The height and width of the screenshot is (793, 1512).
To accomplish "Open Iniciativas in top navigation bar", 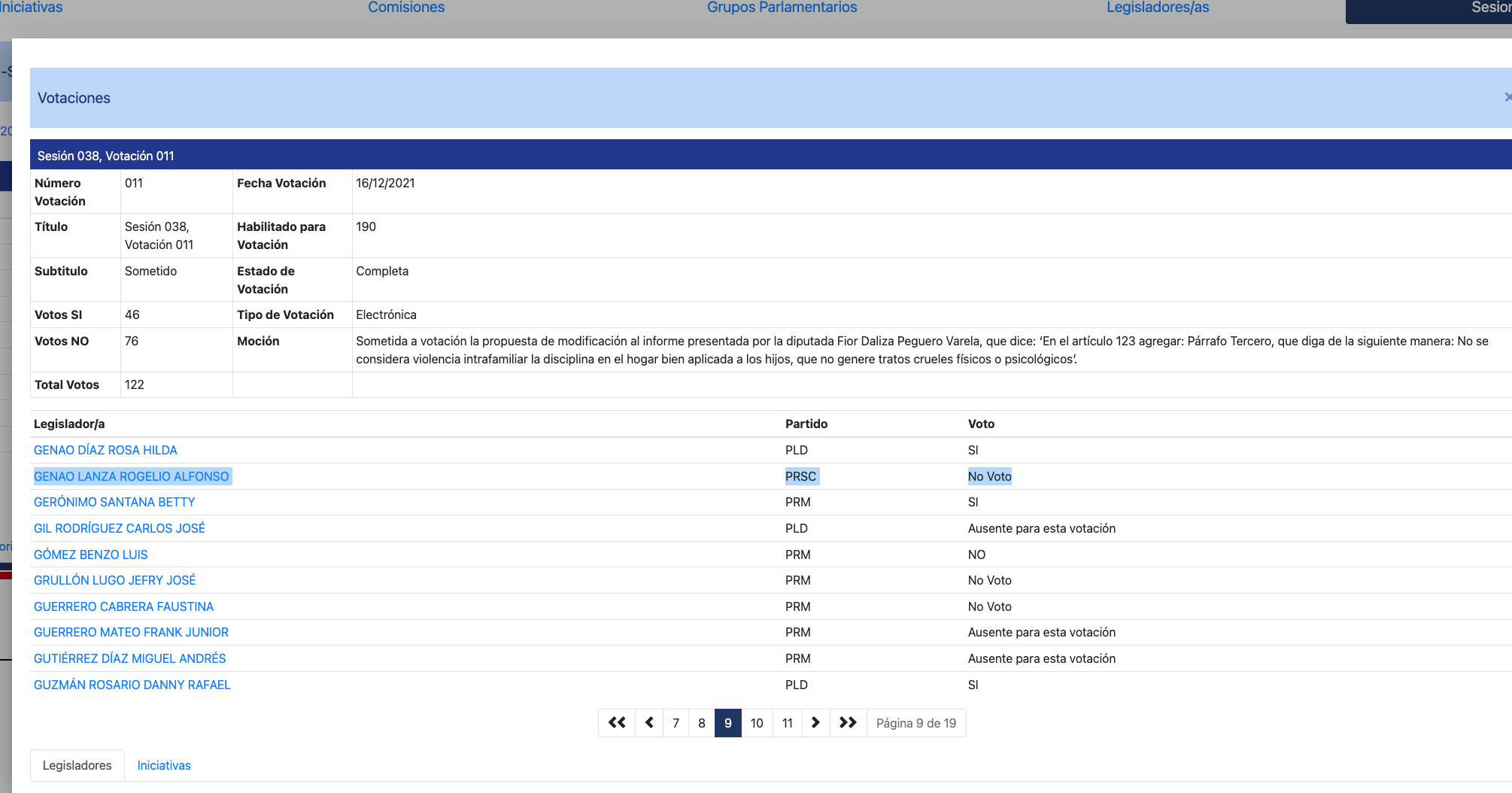I will (32, 8).
